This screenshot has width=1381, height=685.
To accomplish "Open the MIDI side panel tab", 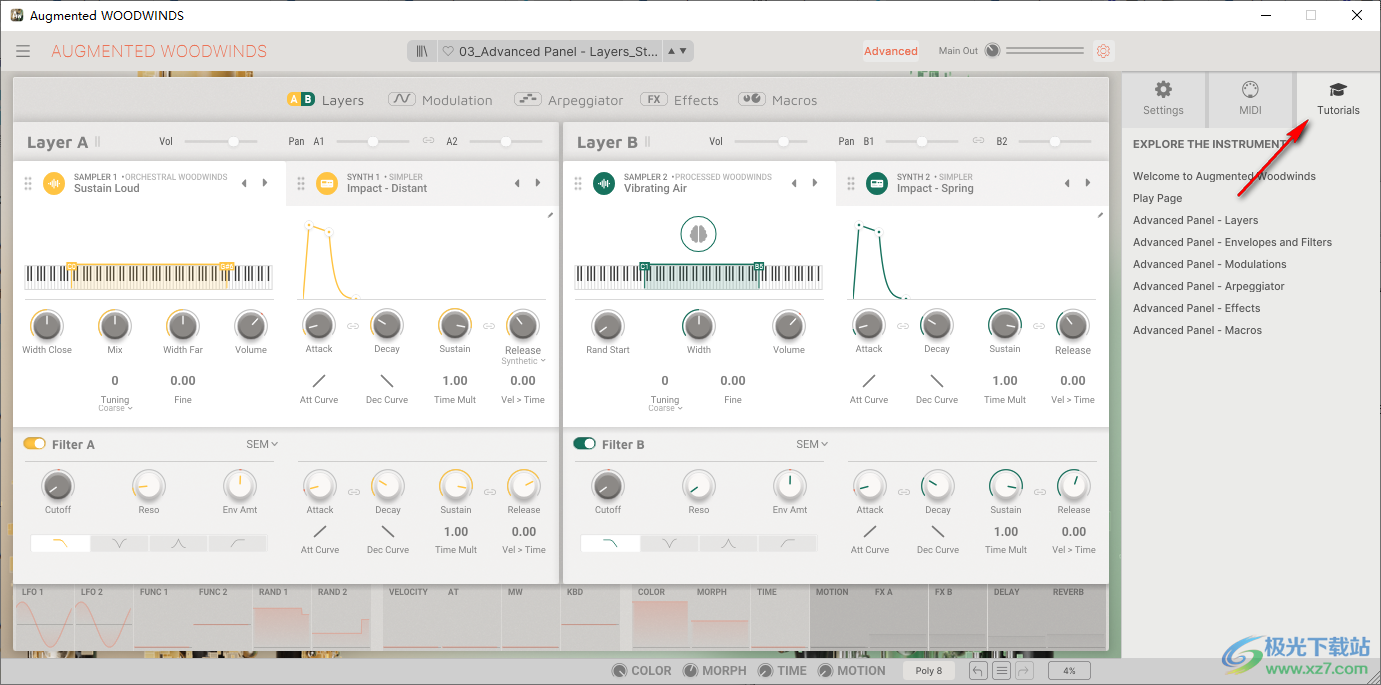I will click(1250, 98).
